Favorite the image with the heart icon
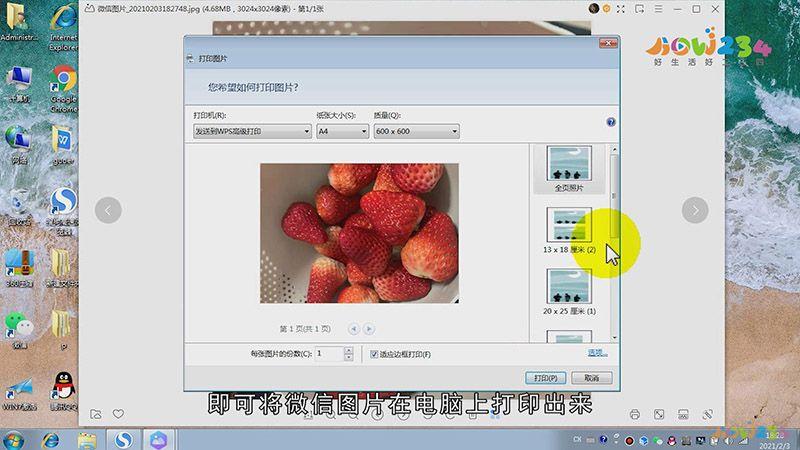This screenshot has width=800, height=450. (118, 414)
